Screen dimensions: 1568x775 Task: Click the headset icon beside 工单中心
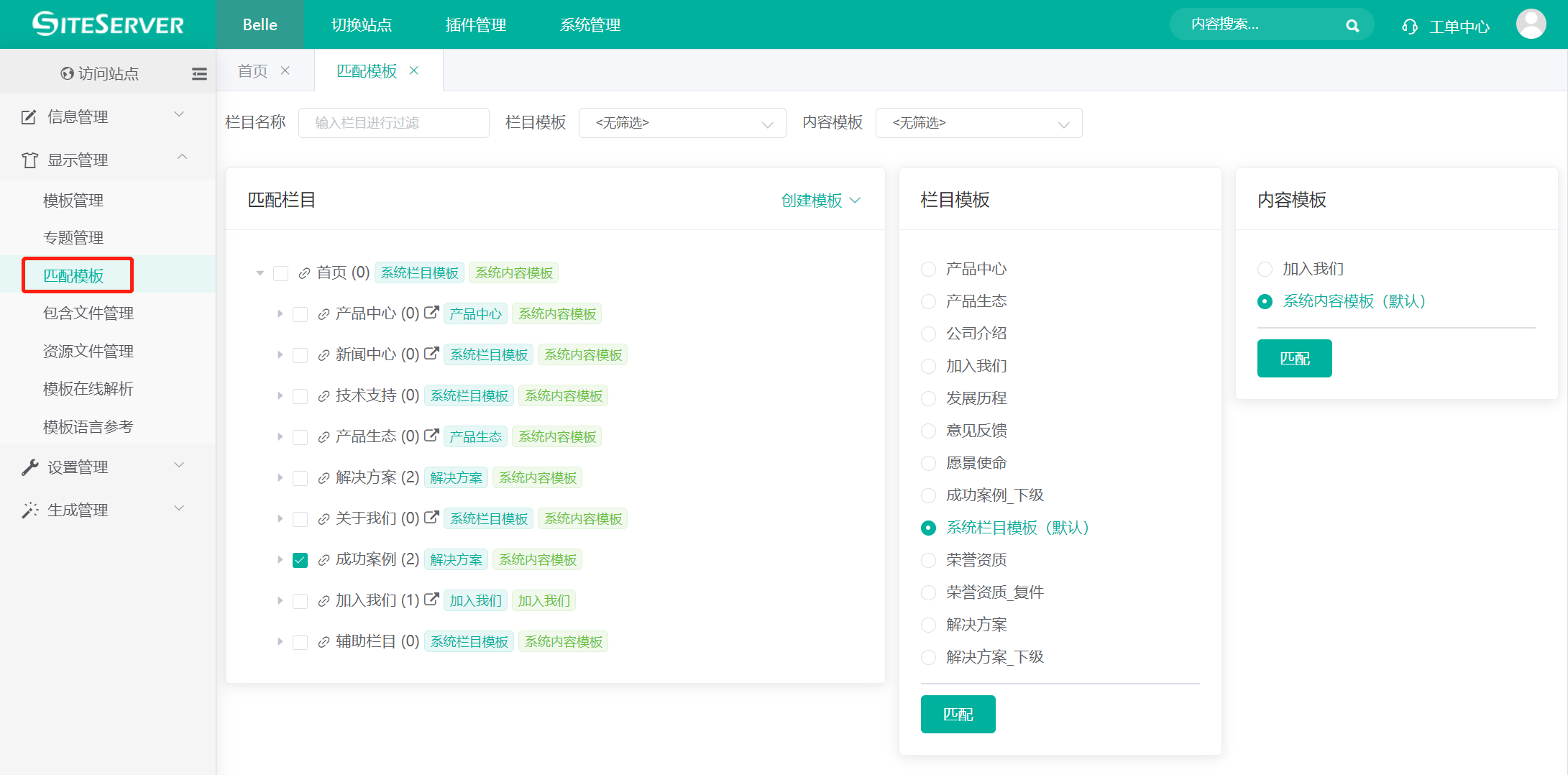pos(1409,27)
